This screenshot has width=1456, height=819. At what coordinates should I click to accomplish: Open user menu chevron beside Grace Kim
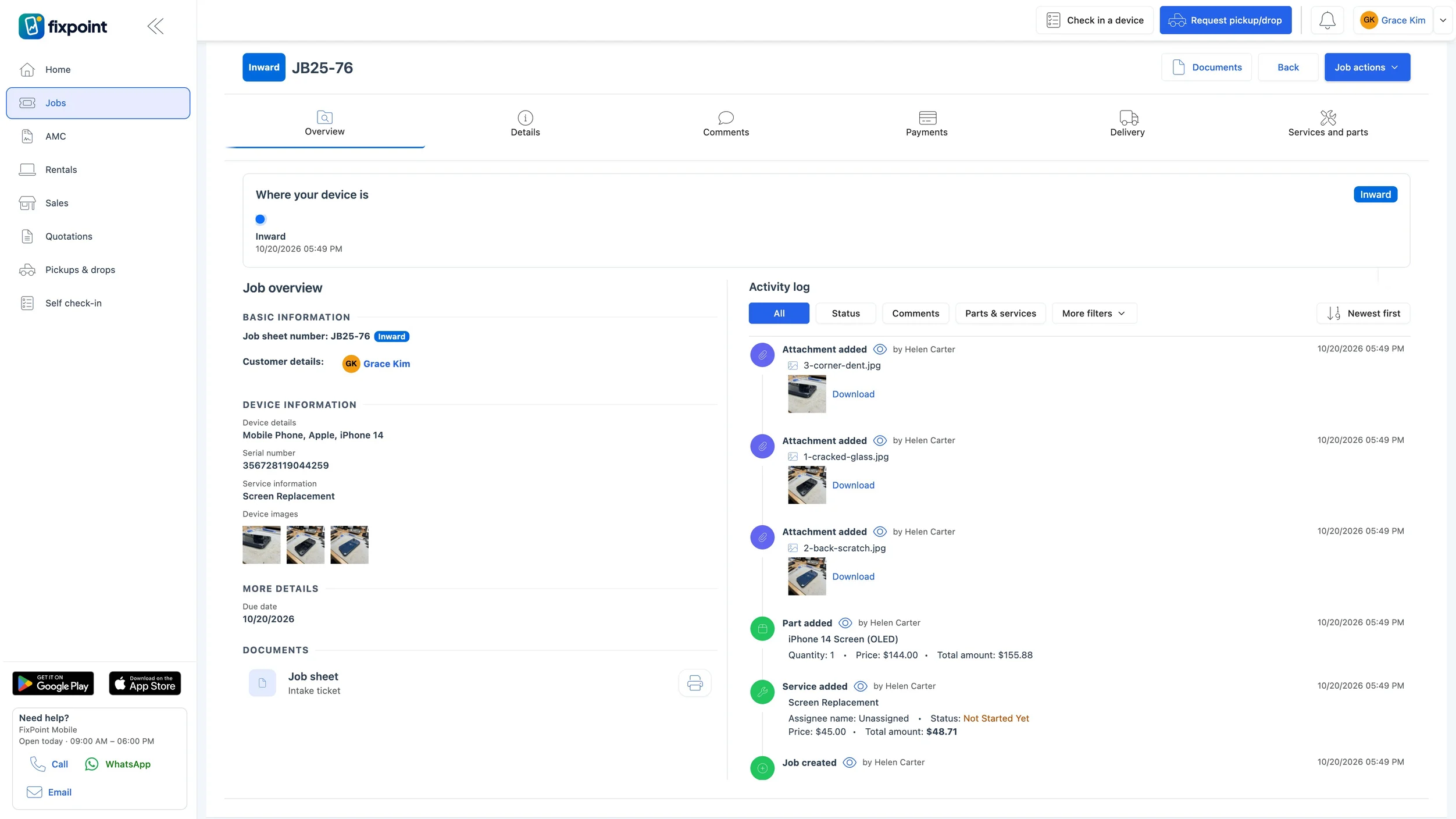coord(1443,20)
